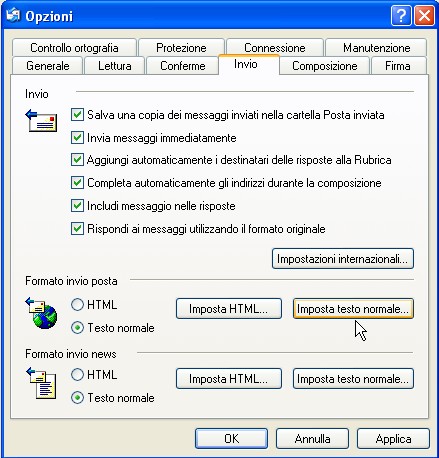439x458 pixels.
Task: Open the Protezione tab
Action: [x=181, y=48]
